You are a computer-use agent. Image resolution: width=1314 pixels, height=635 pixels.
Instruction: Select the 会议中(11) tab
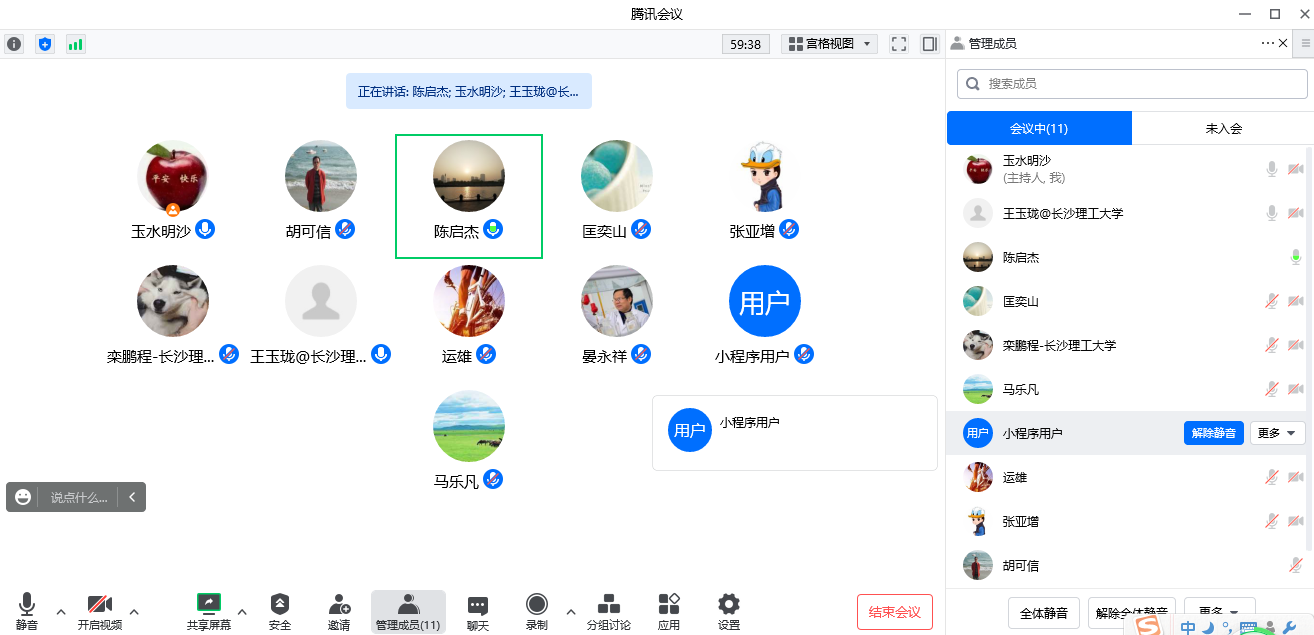pos(1039,128)
